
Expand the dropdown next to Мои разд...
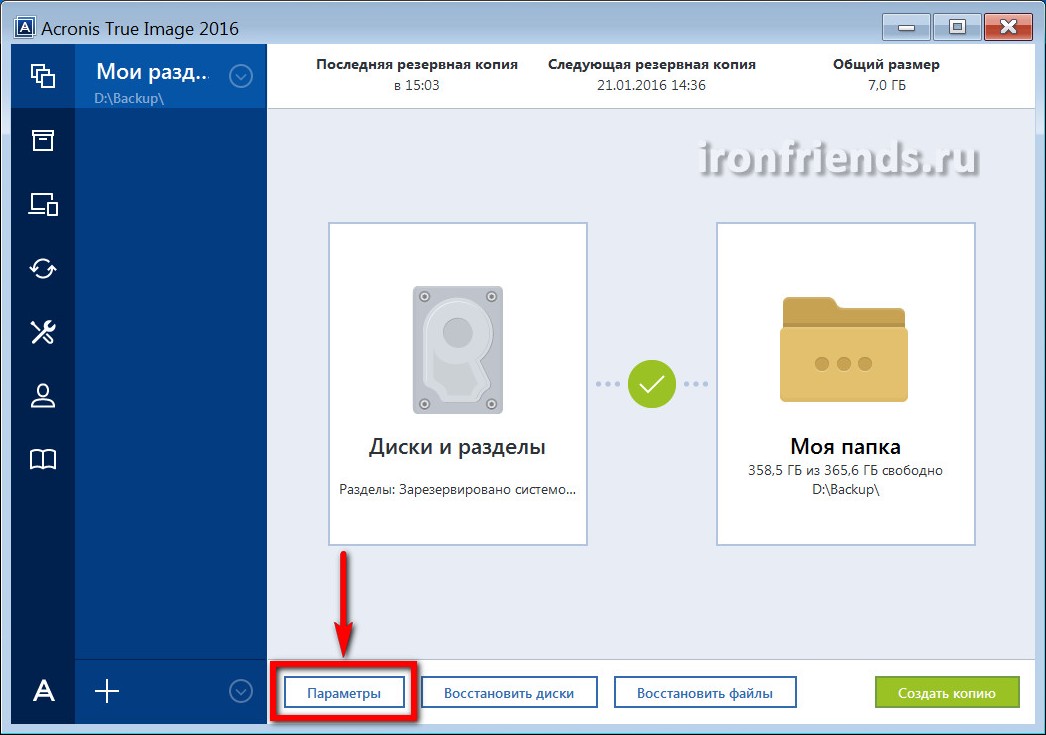240,75
